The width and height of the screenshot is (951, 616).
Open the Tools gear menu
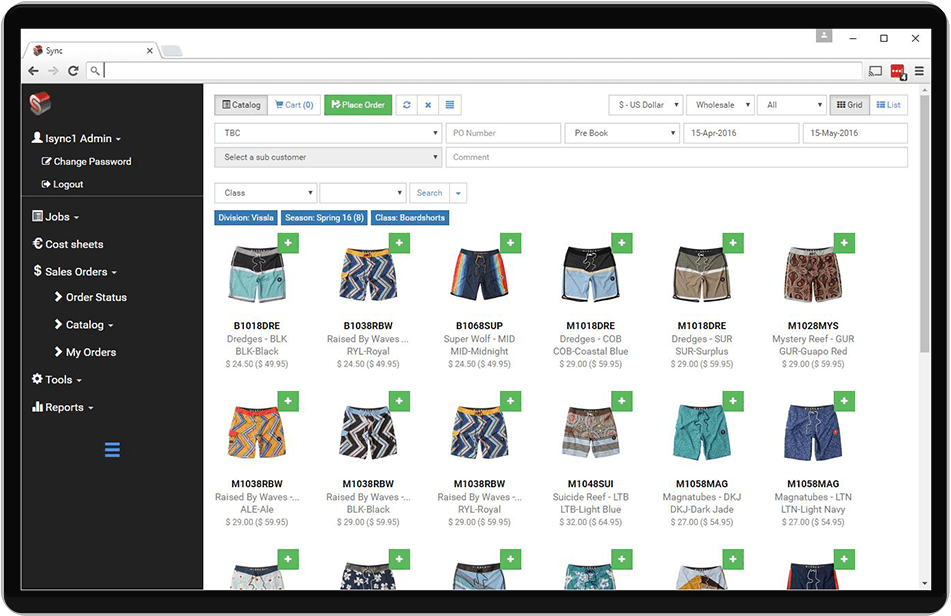point(50,379)
